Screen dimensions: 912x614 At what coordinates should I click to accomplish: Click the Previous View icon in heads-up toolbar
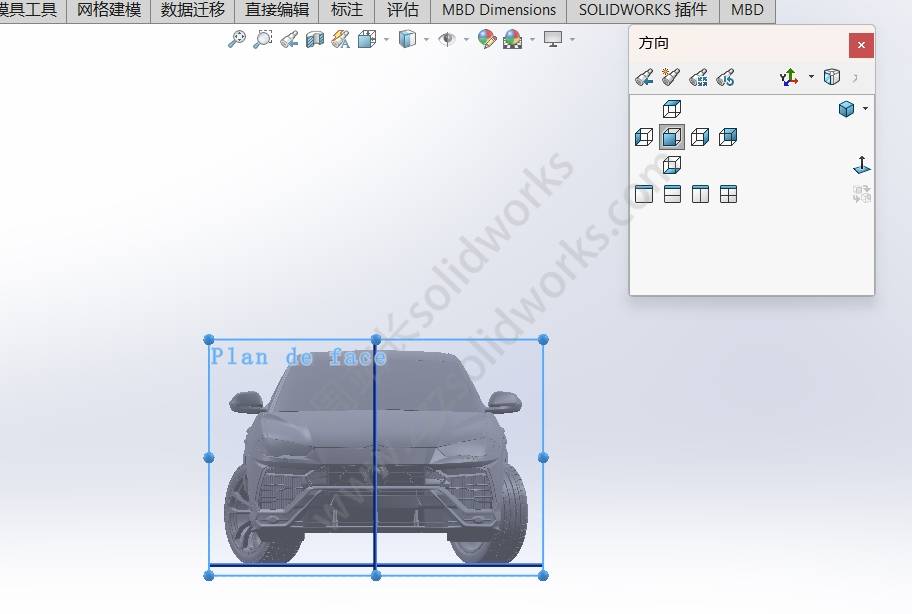(289, 39)
